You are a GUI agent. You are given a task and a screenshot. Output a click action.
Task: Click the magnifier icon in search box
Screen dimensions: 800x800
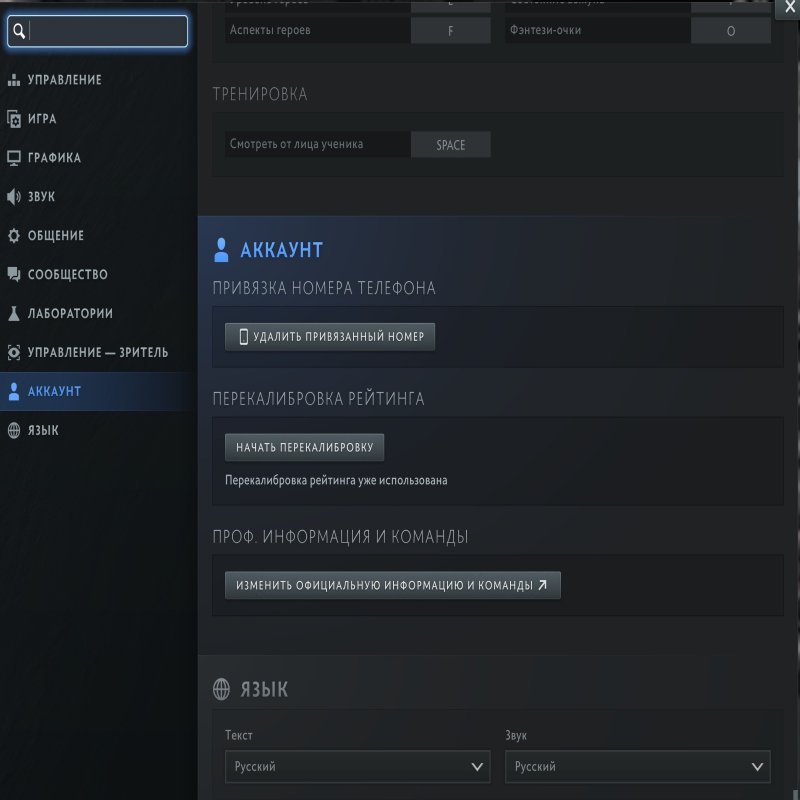pos(18,32)
